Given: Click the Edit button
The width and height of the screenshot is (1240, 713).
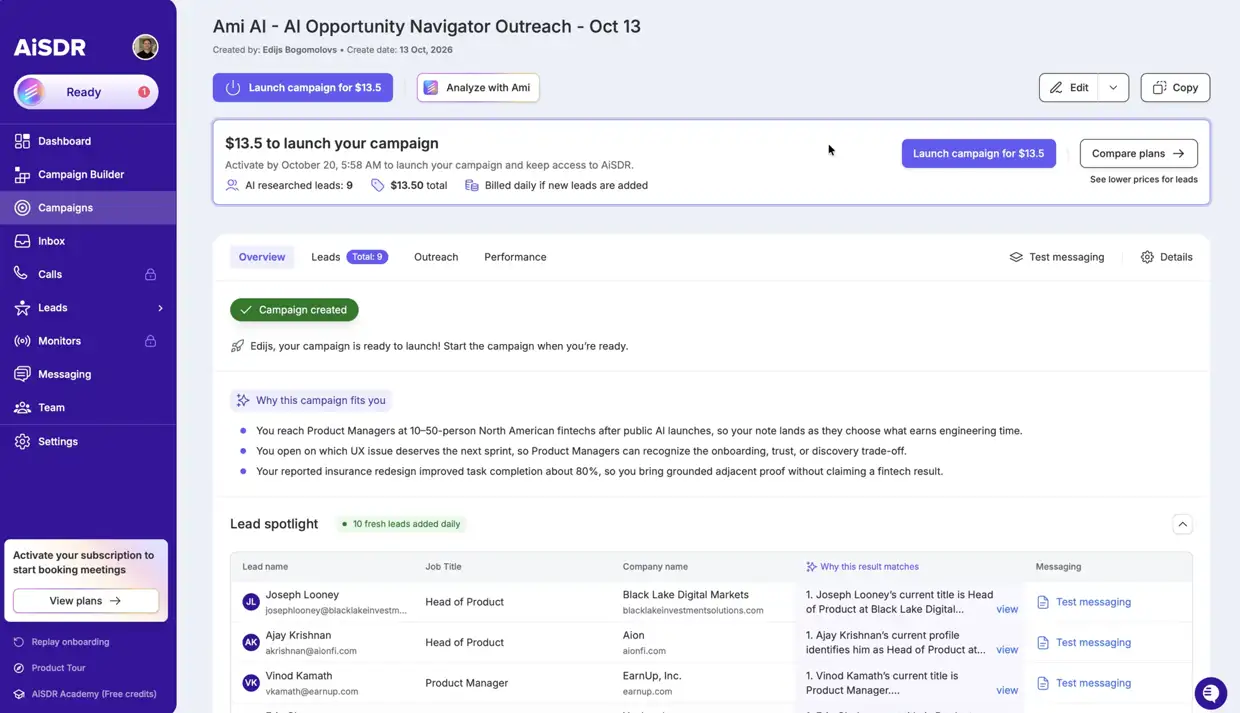Looking at the screenshot, I should point(1069,88).
